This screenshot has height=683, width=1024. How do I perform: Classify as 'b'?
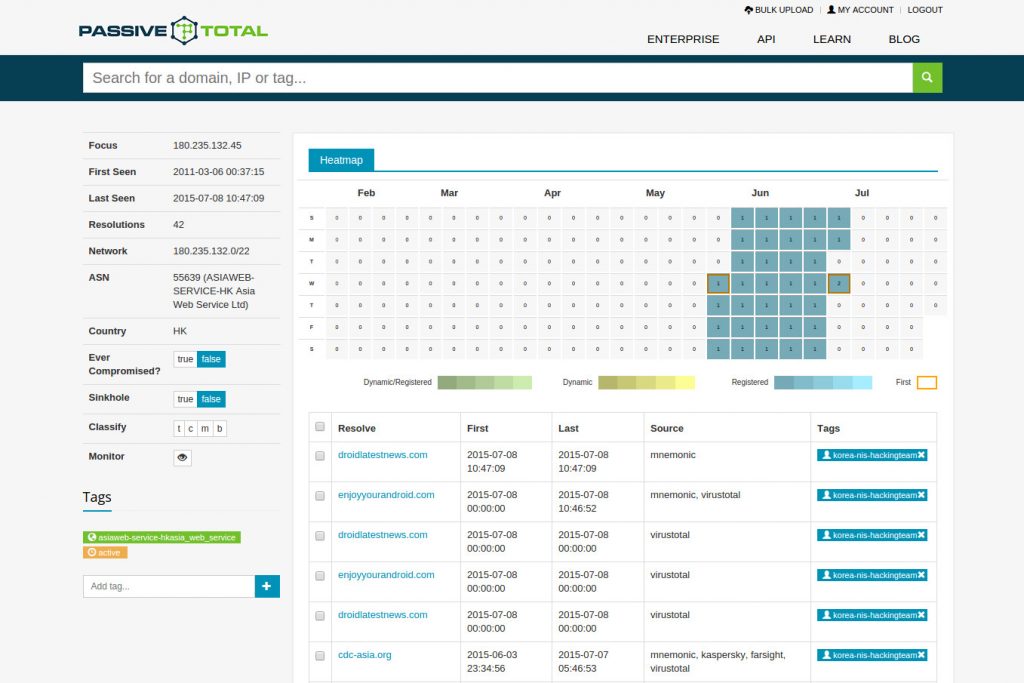point(219,428)
